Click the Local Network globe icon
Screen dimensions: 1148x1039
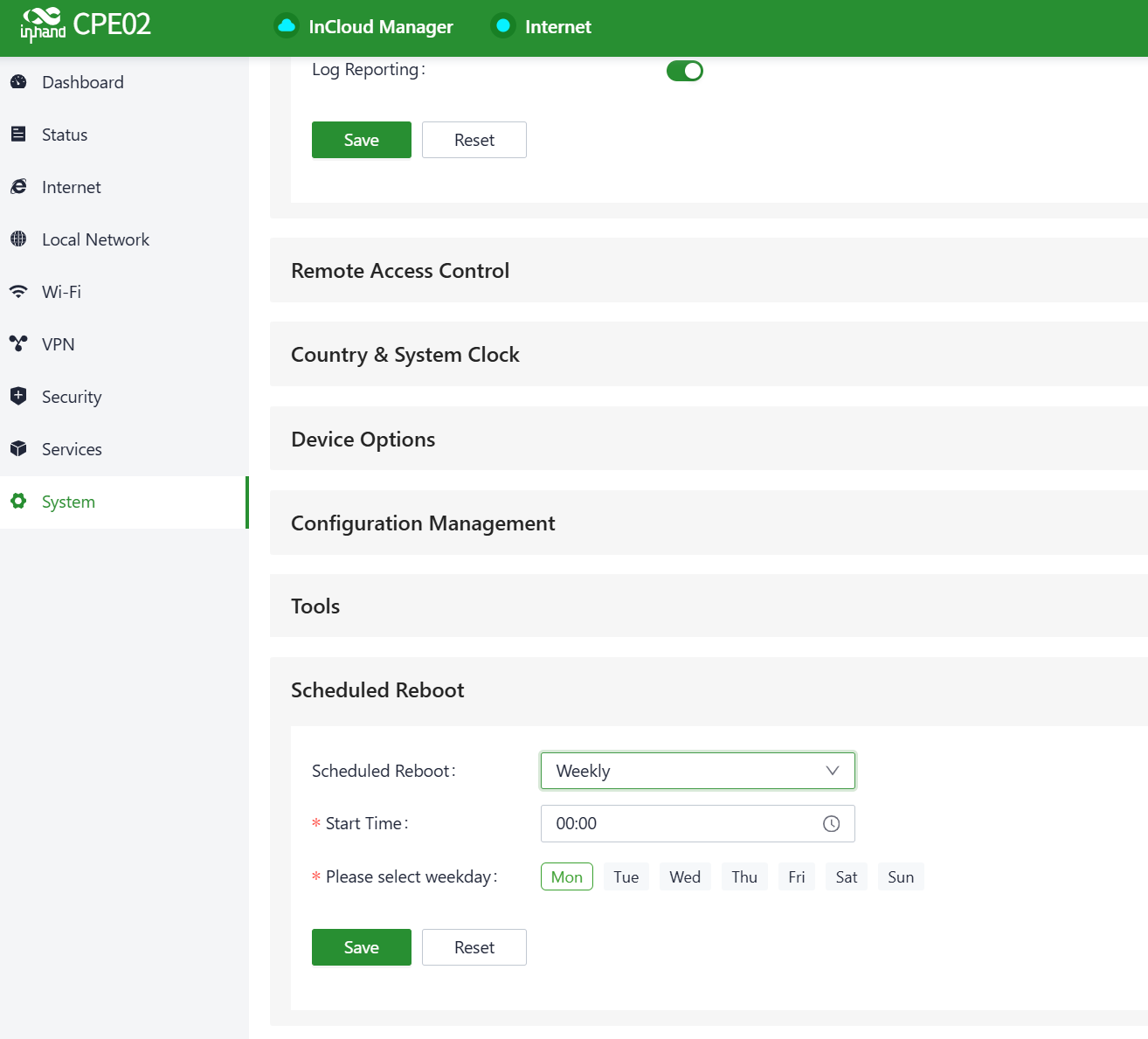(x=18, y=239)
